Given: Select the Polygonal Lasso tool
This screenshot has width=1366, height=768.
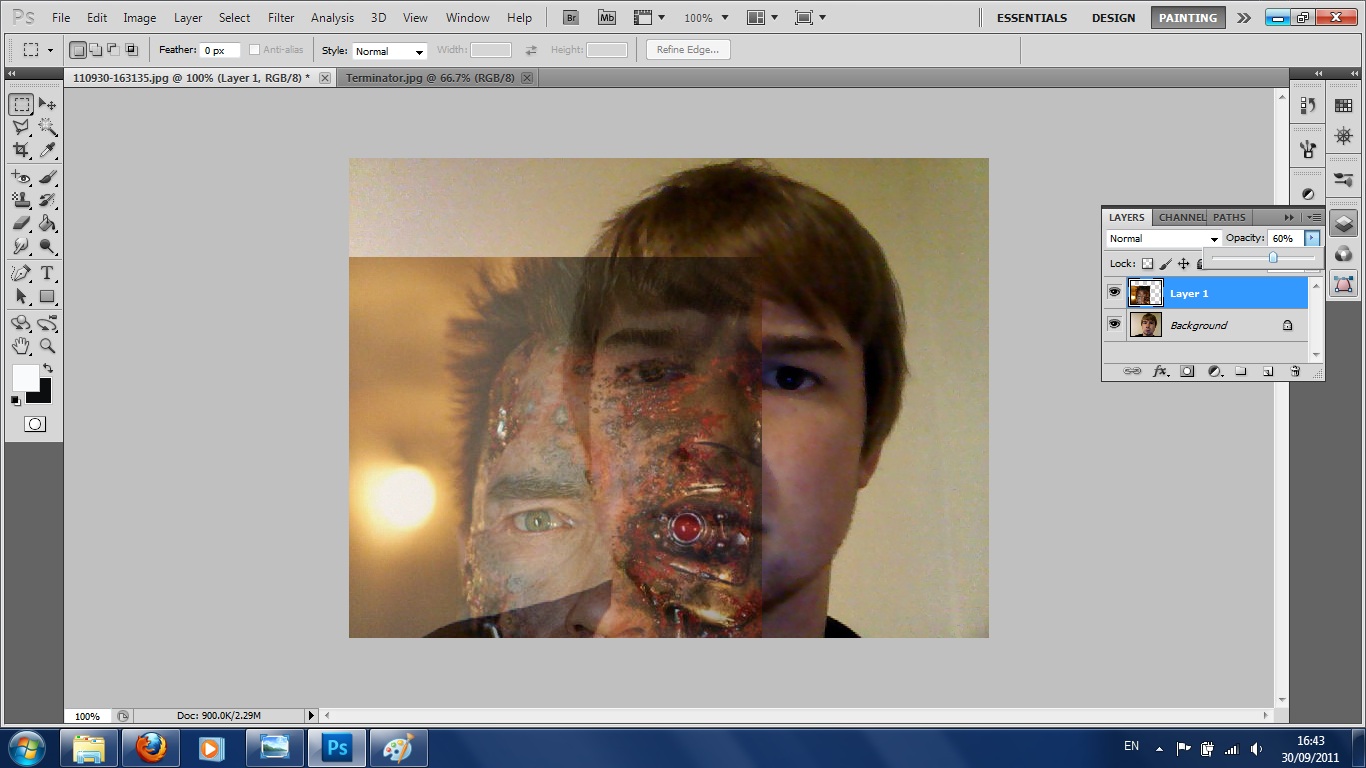Looking at the screenshot, I should 21,127.
